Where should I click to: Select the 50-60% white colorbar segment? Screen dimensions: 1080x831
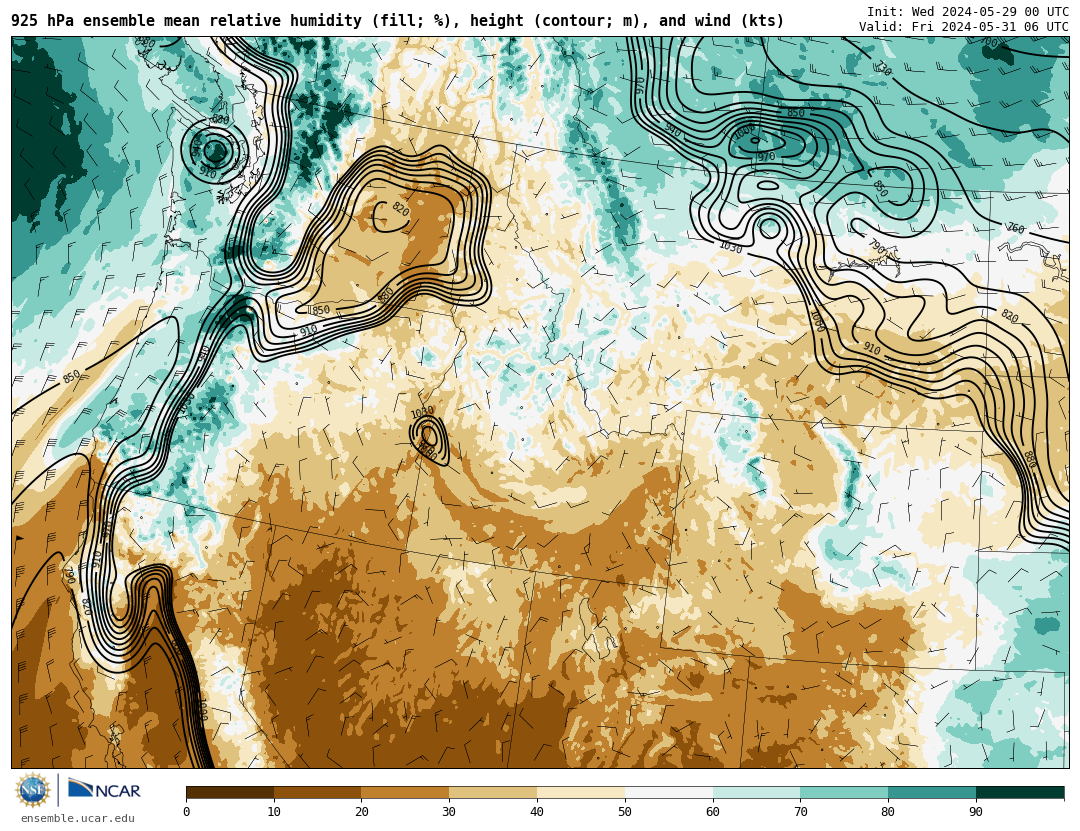(x=669, y=793)
